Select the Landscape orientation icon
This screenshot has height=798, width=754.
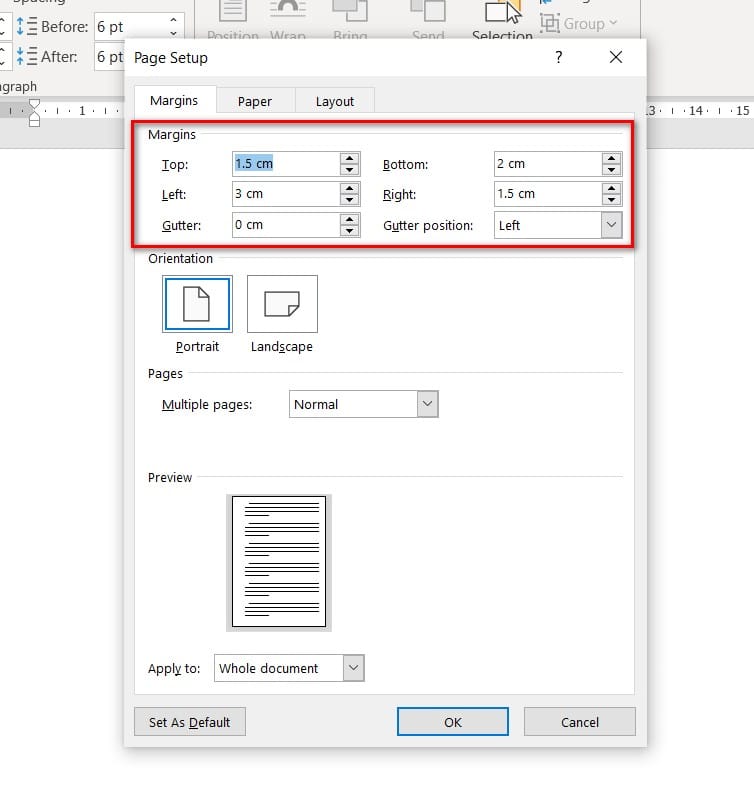point(282,304)
